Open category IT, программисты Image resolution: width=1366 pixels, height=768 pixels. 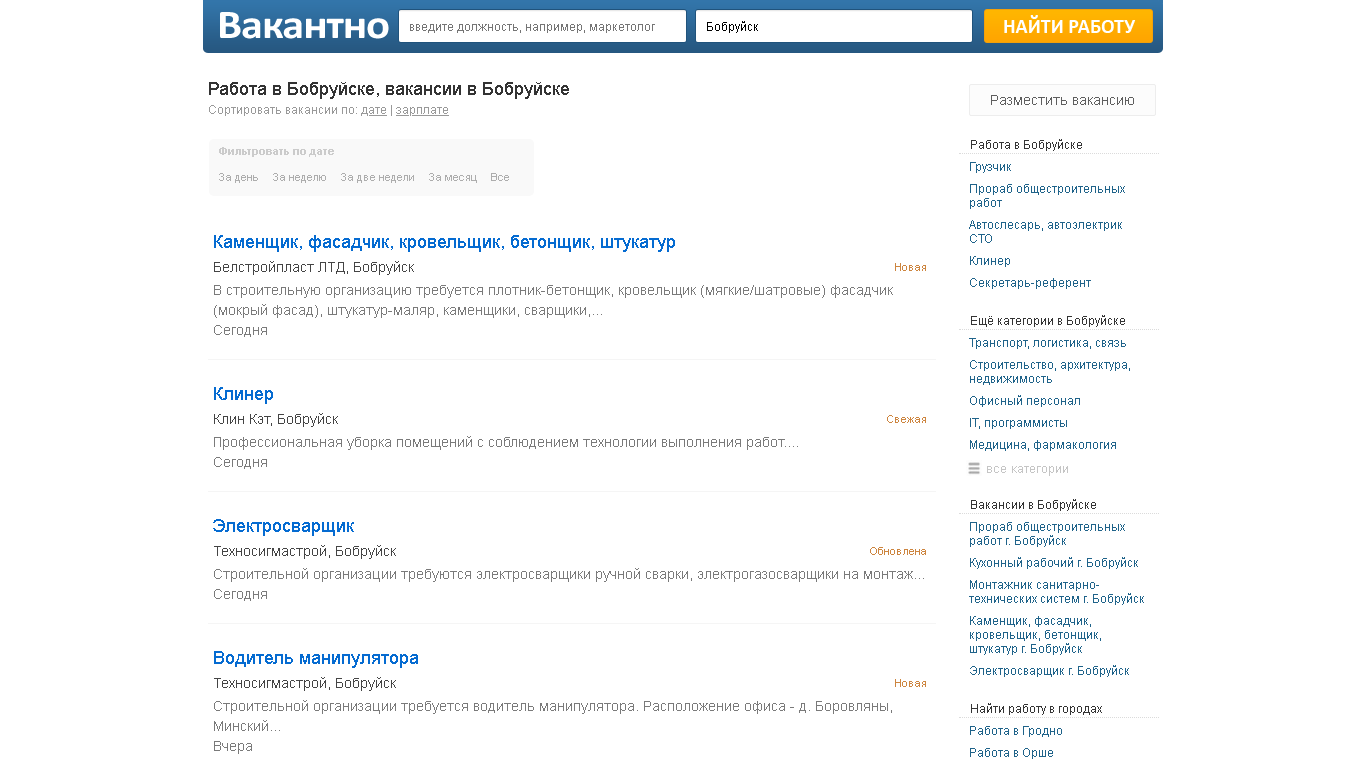[1018, 423]
